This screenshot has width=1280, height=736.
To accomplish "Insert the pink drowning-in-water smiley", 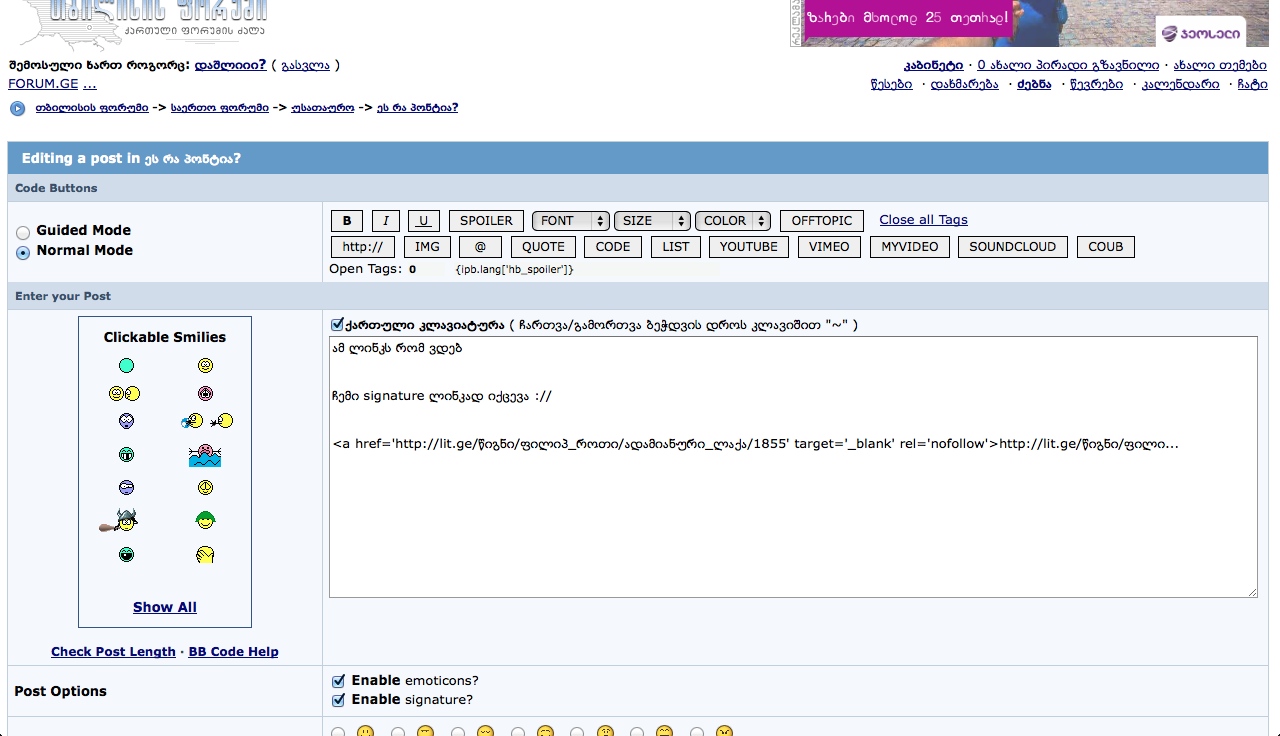I will point(205,455).
